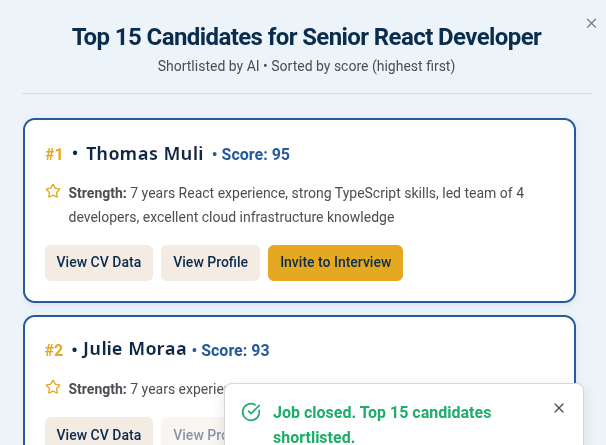Invite Thomas Muli to Interview
Image resolution: width=606 pixels, height=445 pixels.
pos(335,263)
